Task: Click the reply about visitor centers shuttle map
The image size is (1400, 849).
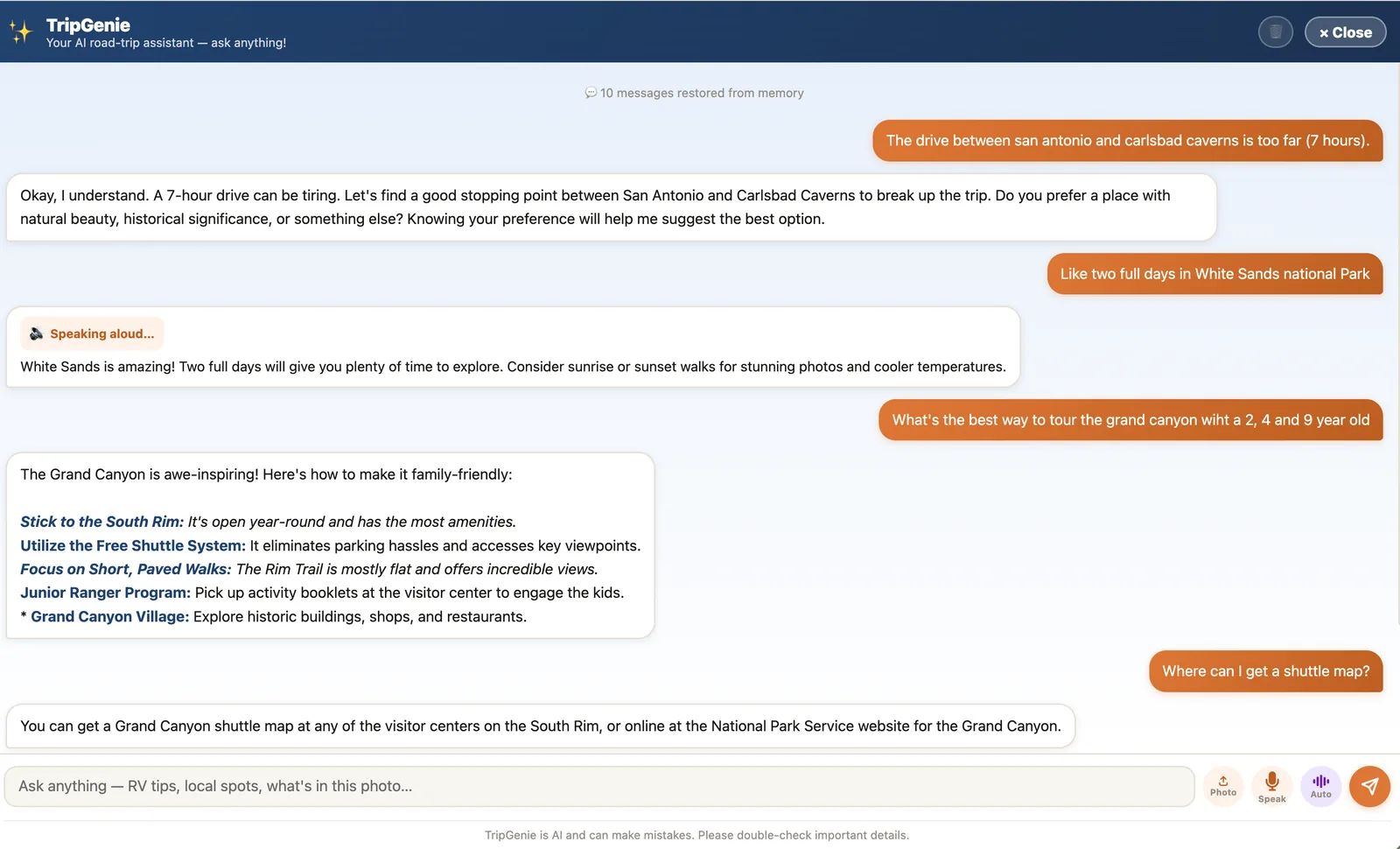Action: coord(541,726)
